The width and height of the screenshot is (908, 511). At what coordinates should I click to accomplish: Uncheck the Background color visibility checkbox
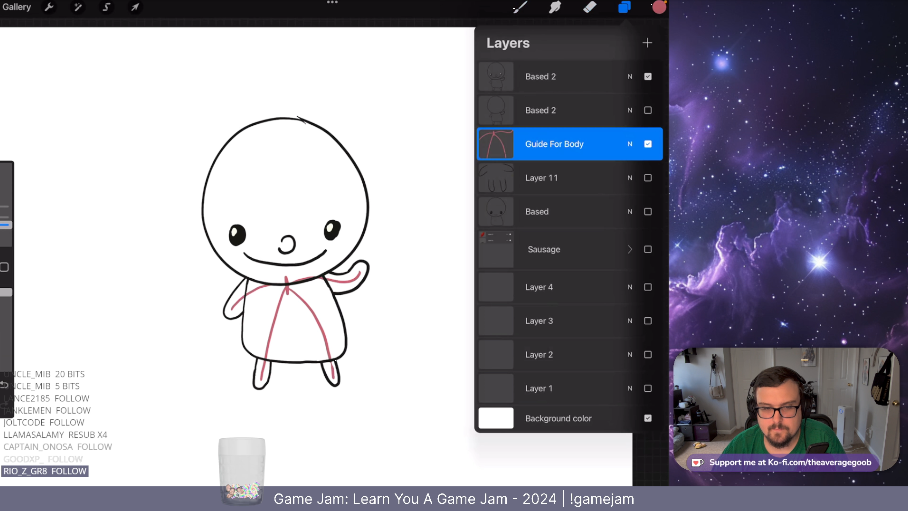(x=648, y=418)
